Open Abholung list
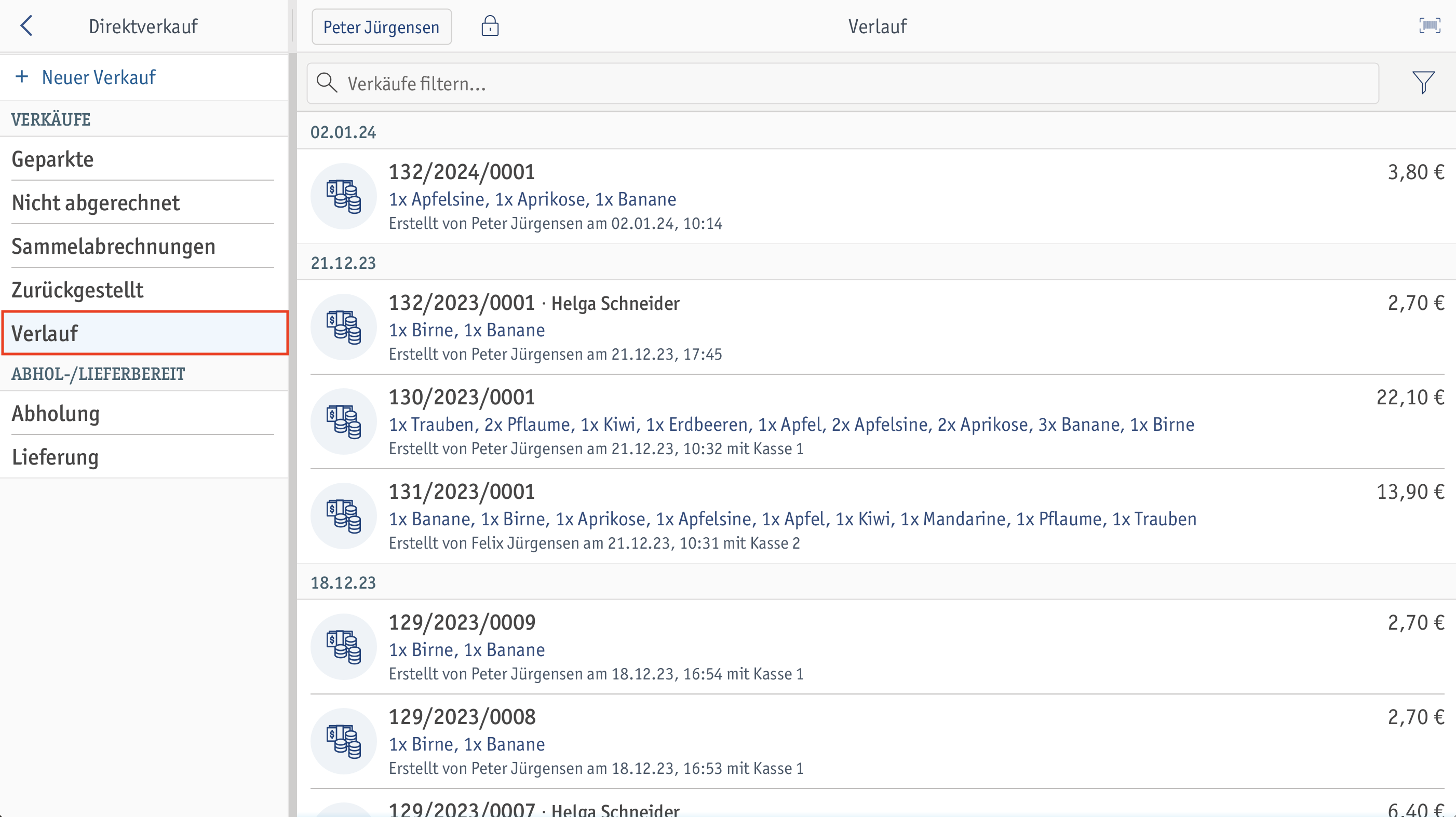1456x817 pixels. 143,413
